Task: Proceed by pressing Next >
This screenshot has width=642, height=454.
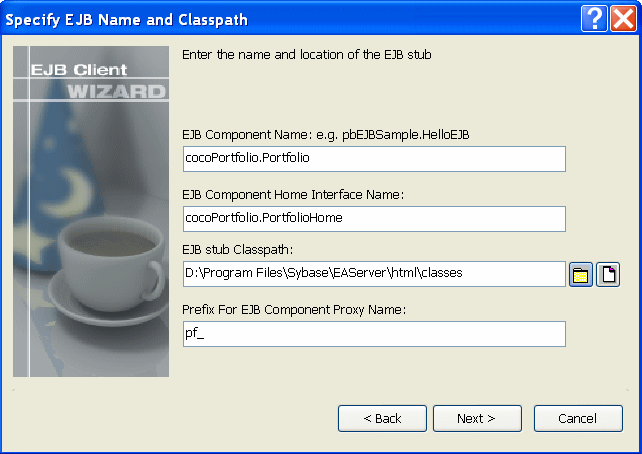Action: click(475, 418)
